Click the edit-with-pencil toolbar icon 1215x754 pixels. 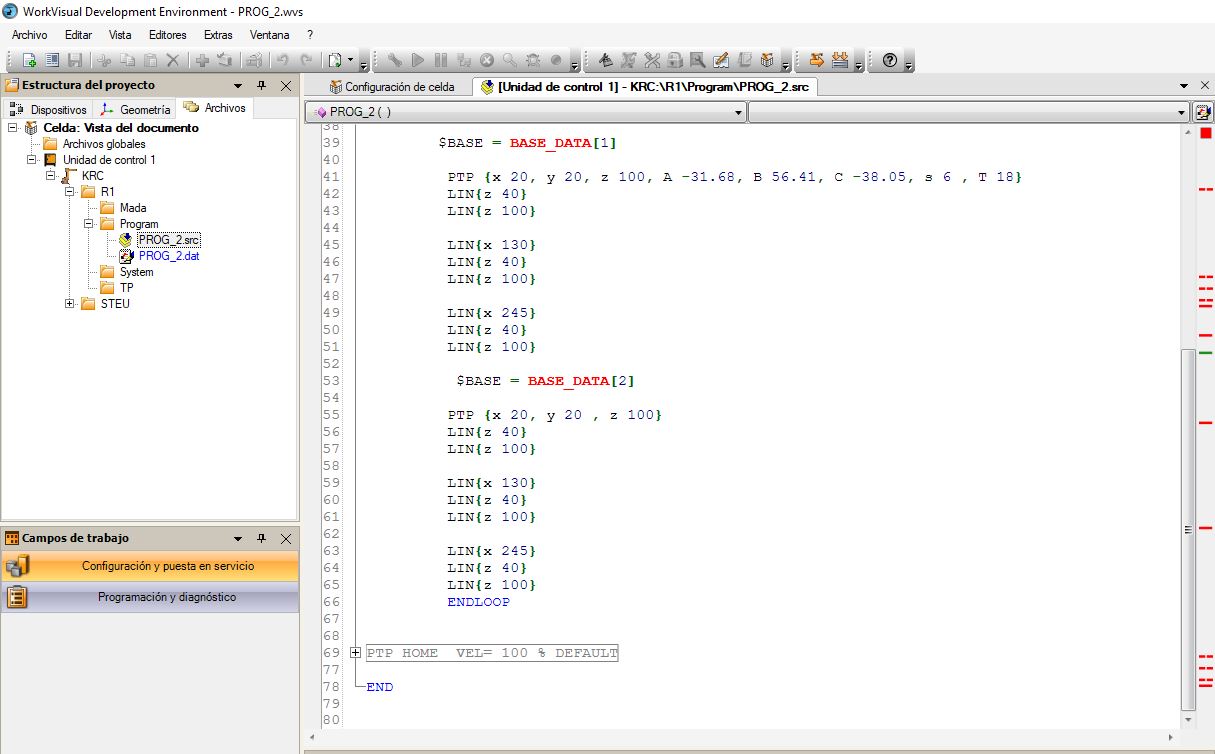pyautogui.click(x=721, y=61)
